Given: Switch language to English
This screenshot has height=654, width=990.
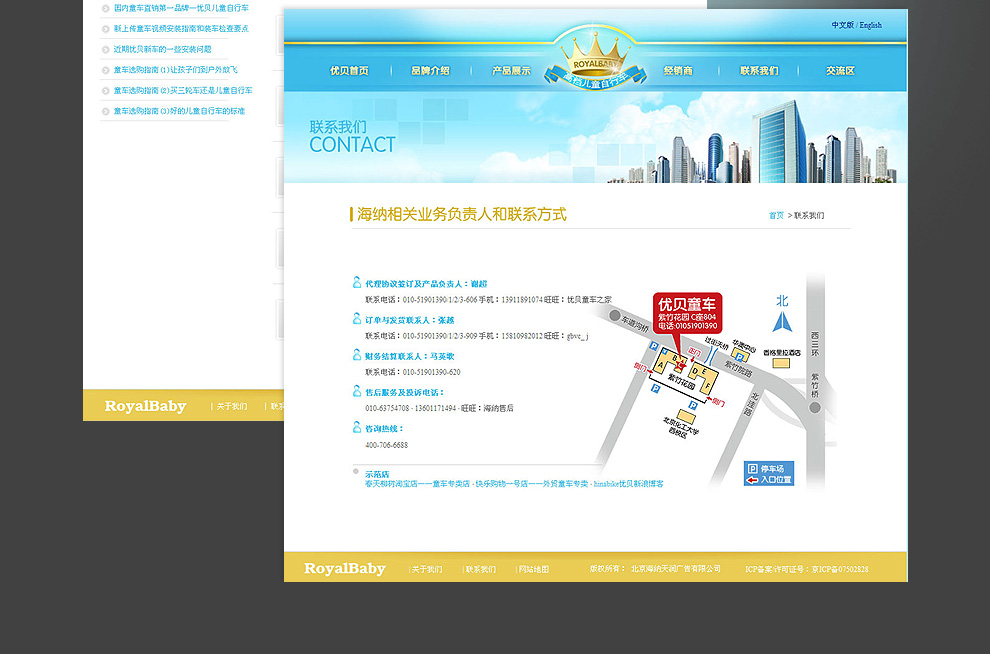Looking at the screenshot, I should (870, 25).
